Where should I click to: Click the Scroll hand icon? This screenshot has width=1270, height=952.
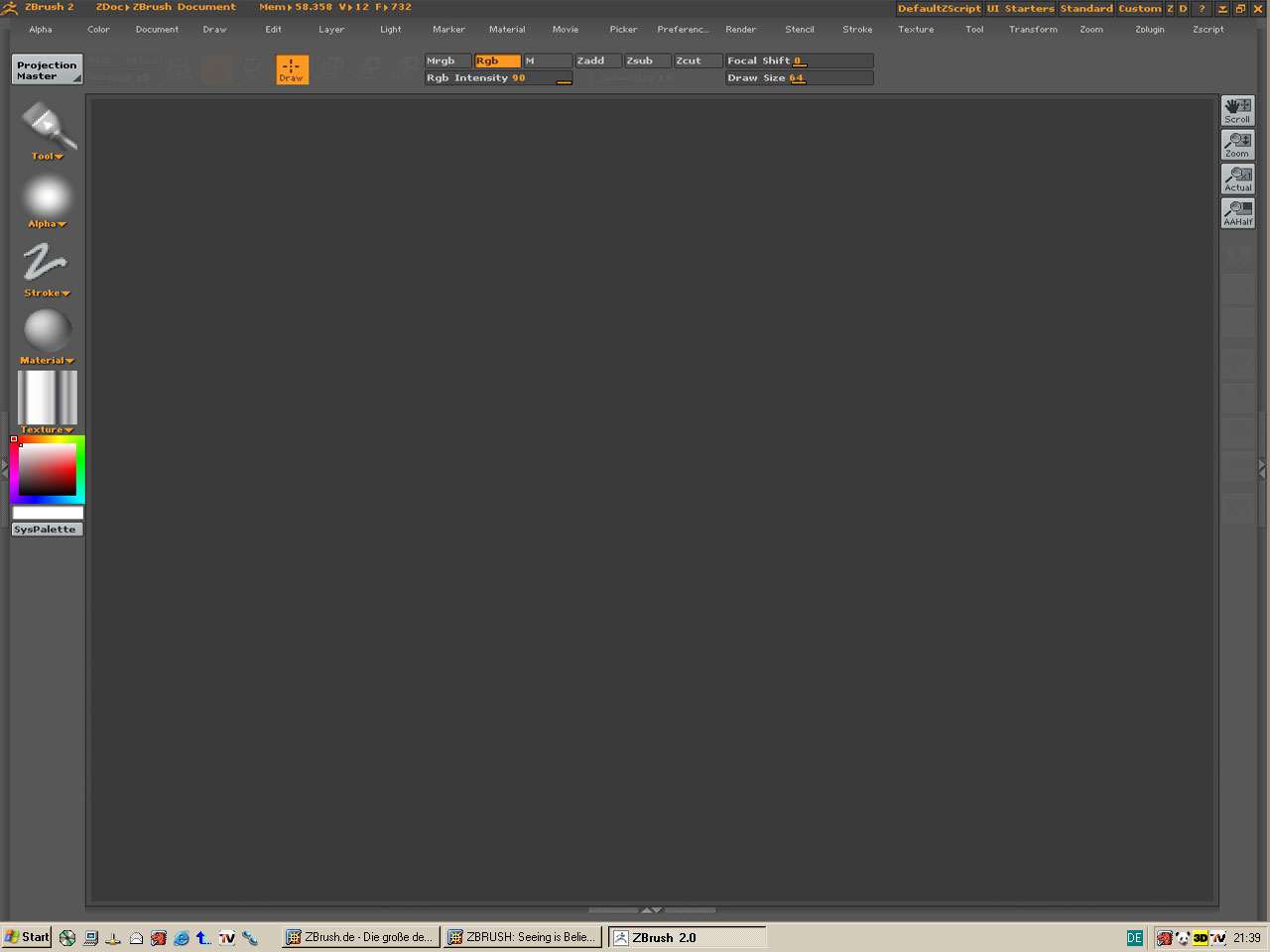[x=1237, y=109]
